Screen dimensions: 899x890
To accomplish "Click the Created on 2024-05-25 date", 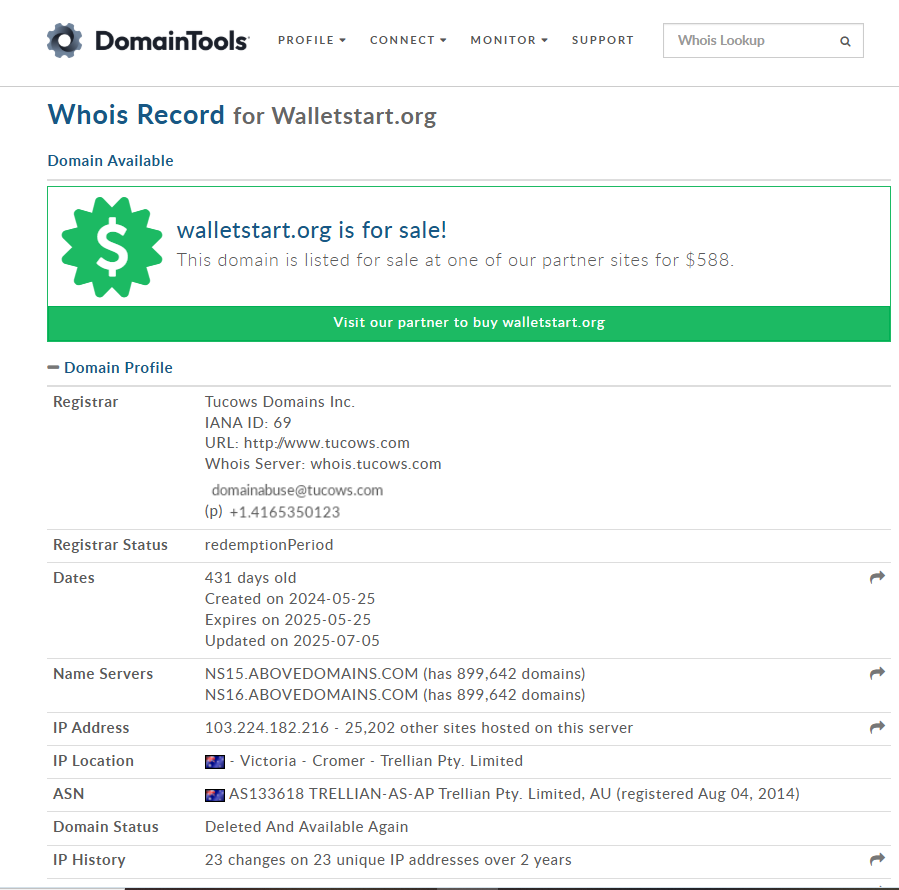I will click(x=290, y=599).
